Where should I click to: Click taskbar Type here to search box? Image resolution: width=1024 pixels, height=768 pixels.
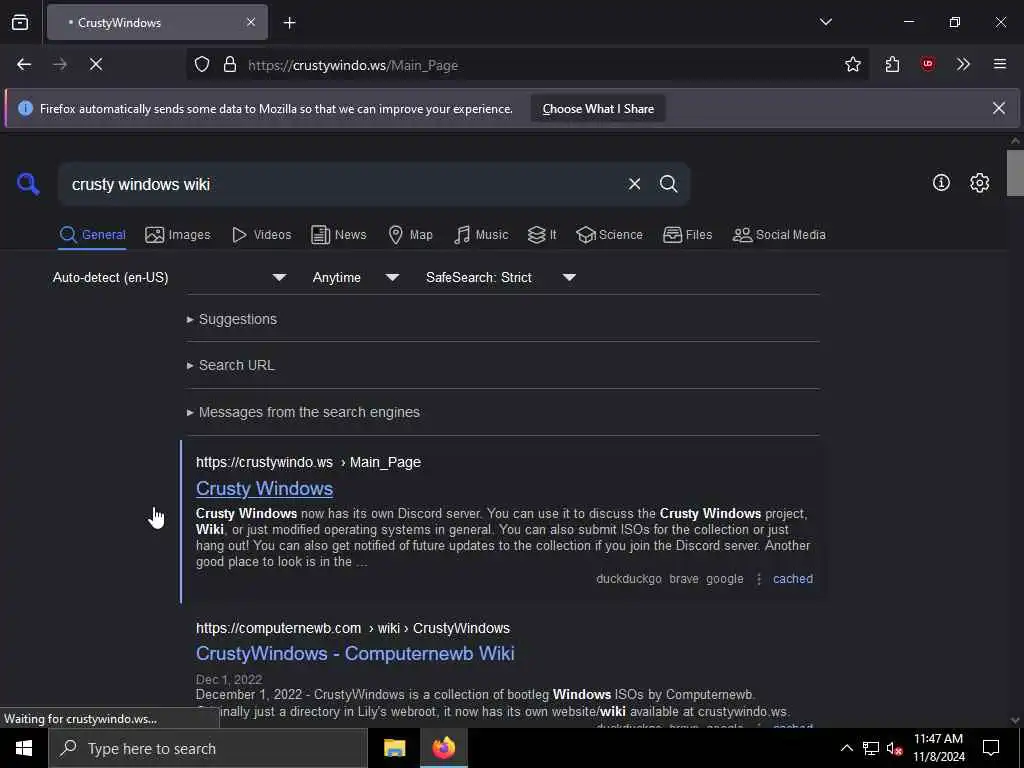[208, 748]
